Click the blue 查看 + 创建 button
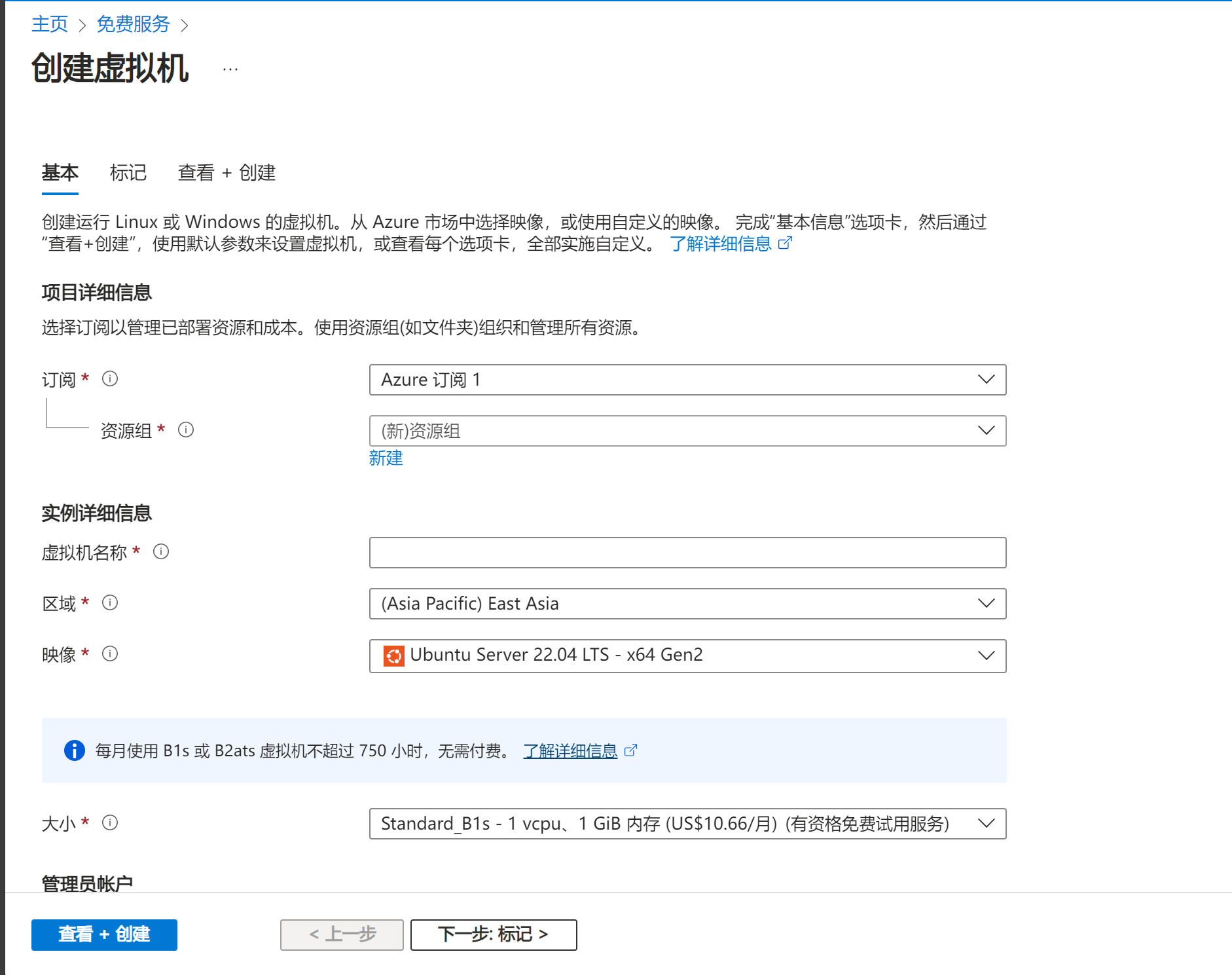Viewport: 1232px width, 975px height. tap(104, 934)
